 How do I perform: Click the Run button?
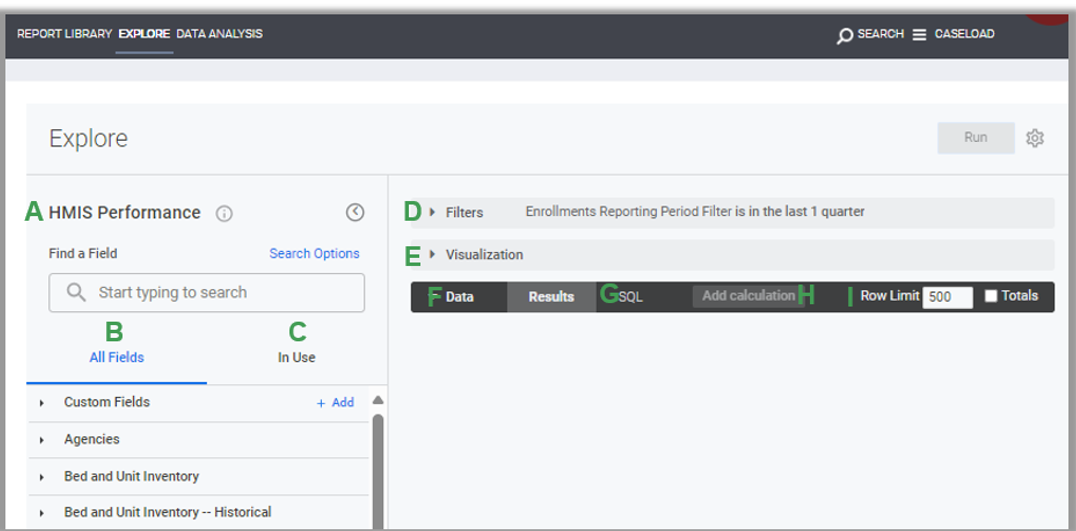click(x=976, y=137)
